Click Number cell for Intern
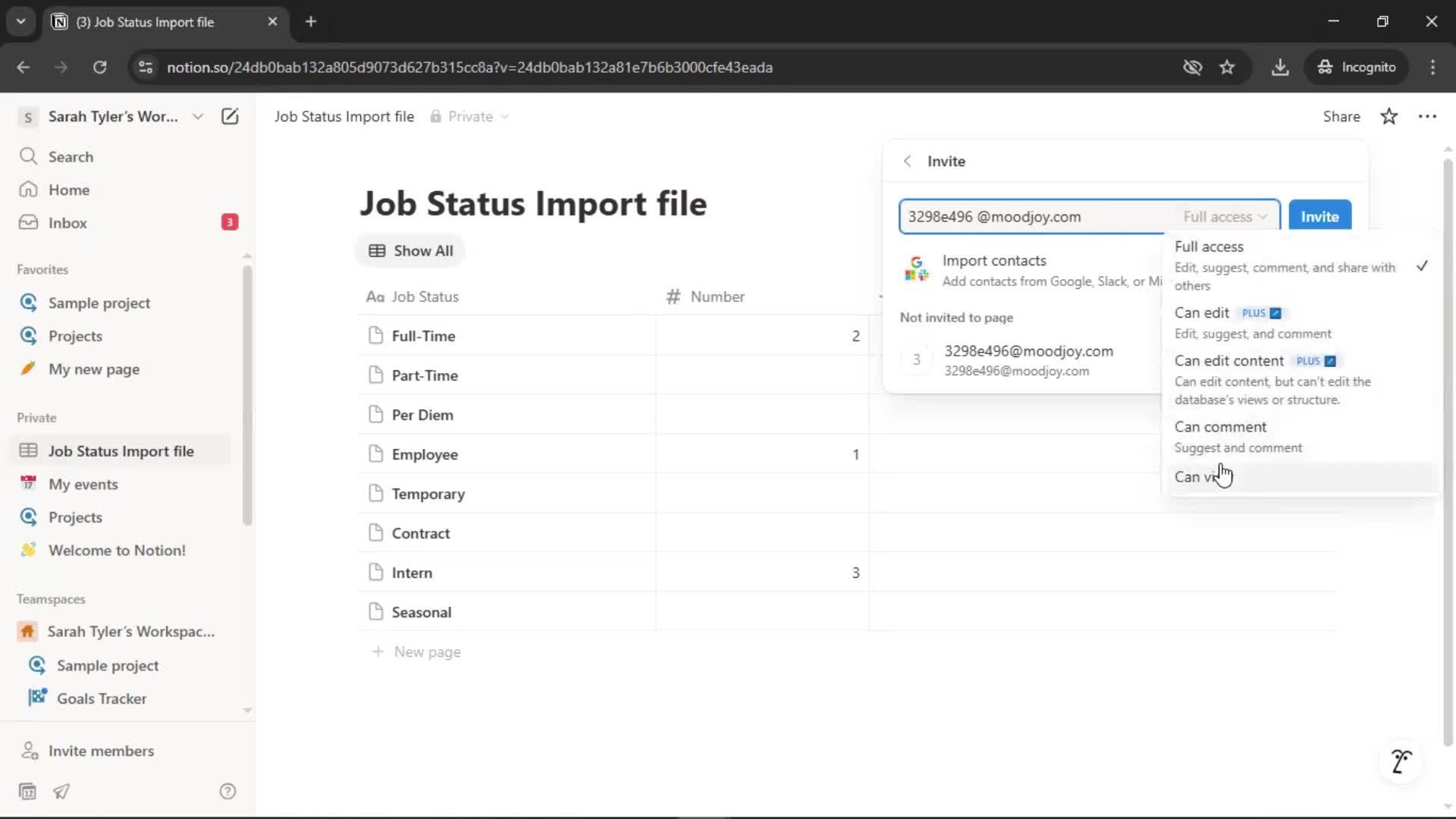The image size is (1456, 819). 762,573
